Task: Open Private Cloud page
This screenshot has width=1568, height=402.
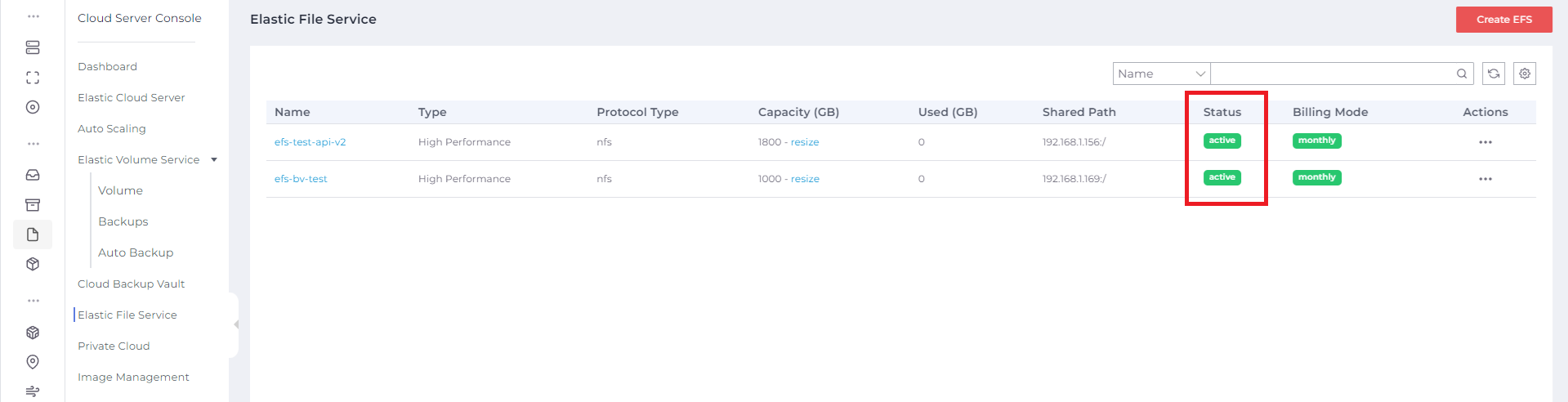Action: click(x=114, y=346)
